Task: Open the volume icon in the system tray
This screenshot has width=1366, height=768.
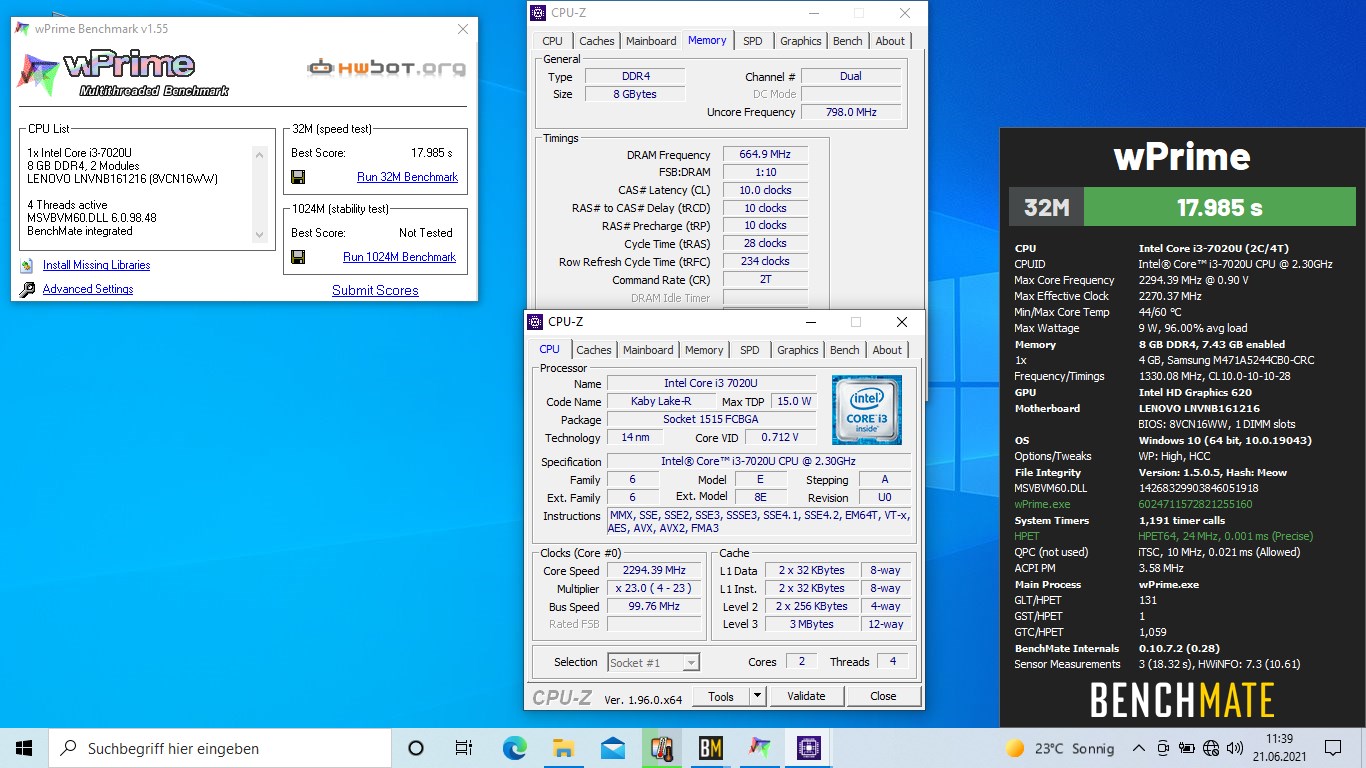Action: click(1236, 748)
